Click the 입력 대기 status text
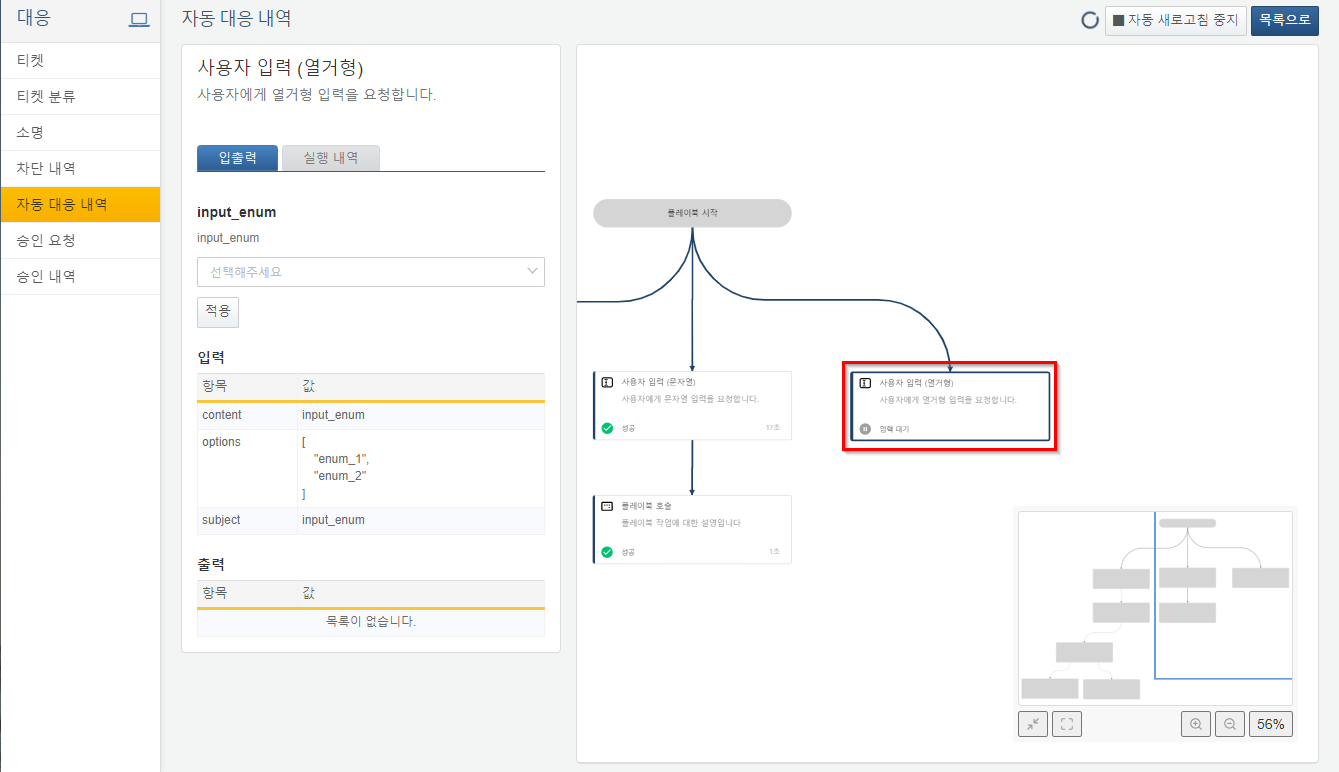 [894, 429]
